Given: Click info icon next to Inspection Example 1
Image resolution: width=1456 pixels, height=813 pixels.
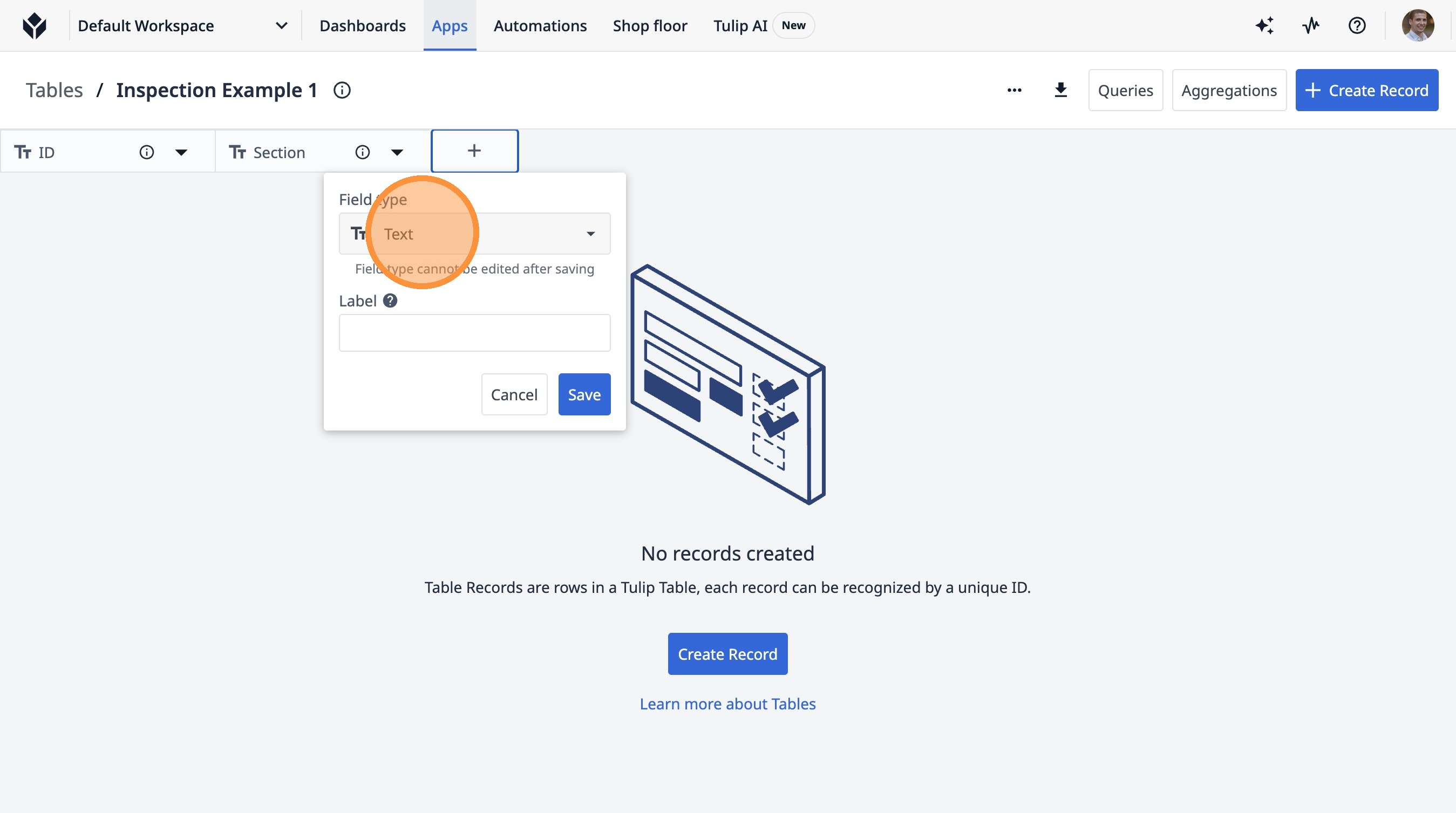Looking at the screenshot, I should coord(342,91).
